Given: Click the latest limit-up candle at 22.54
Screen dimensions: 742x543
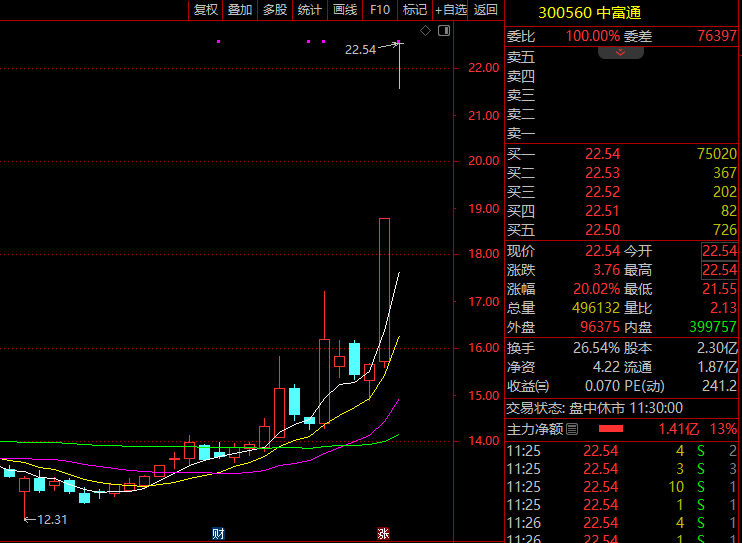Looking at the screenshot, I should 399,66.
